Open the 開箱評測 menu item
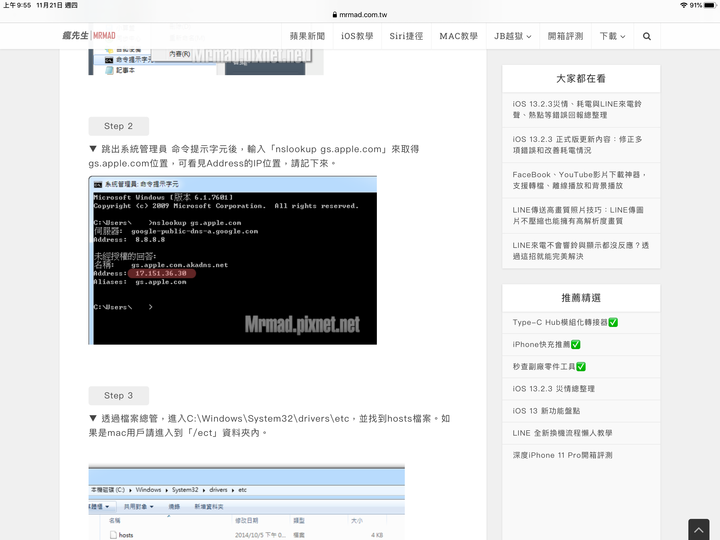Screen dimensions: 720x540 pyautogui.click(x=565, y=36)
